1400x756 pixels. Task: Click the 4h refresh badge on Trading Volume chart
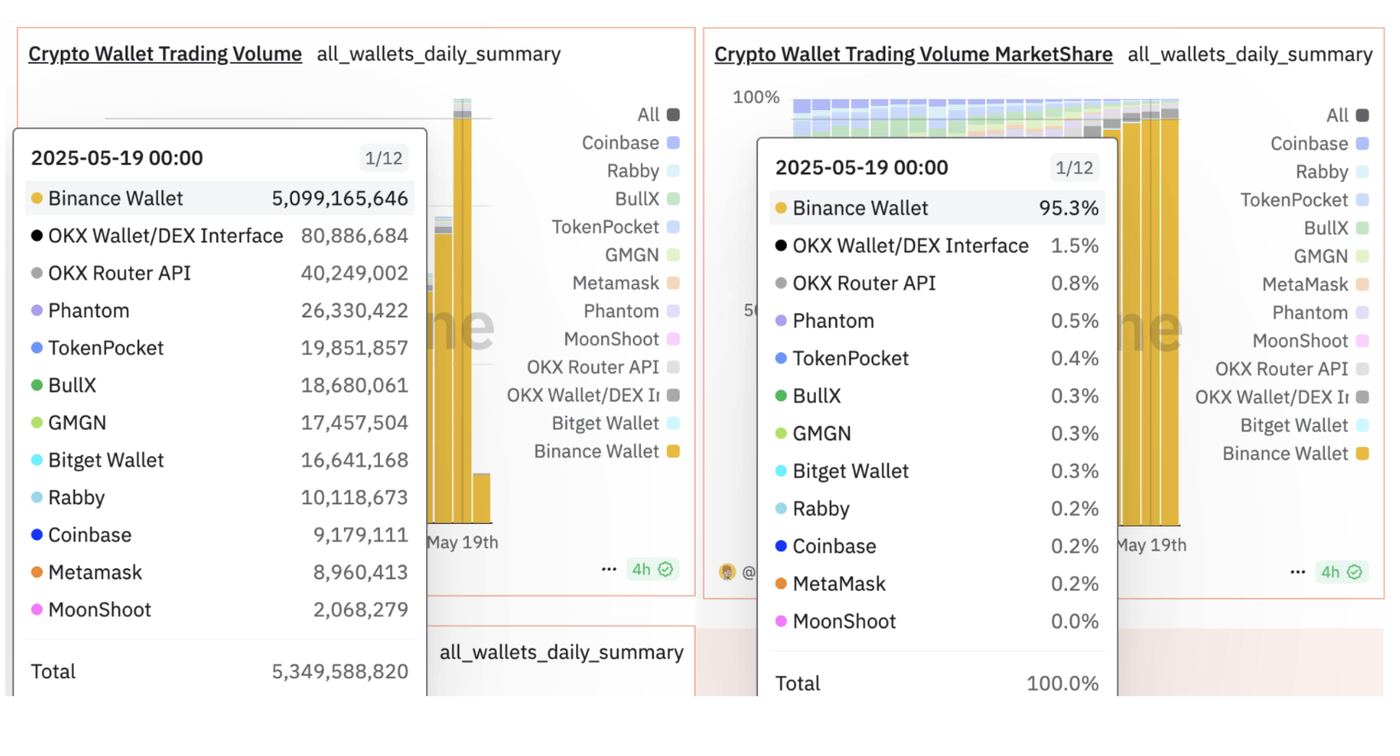point(652,569)
